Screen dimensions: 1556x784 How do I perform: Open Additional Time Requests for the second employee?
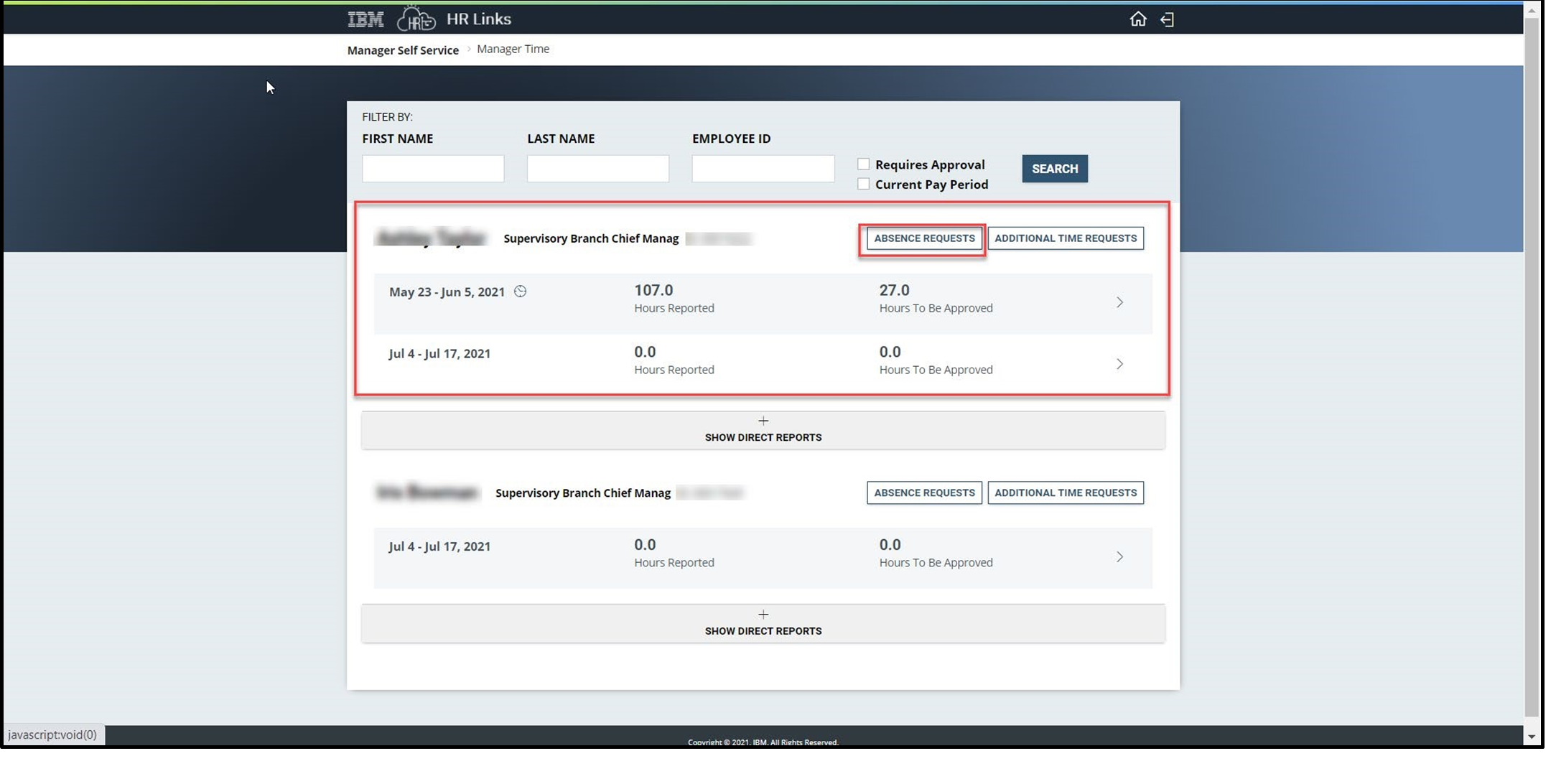(1066, 493)
